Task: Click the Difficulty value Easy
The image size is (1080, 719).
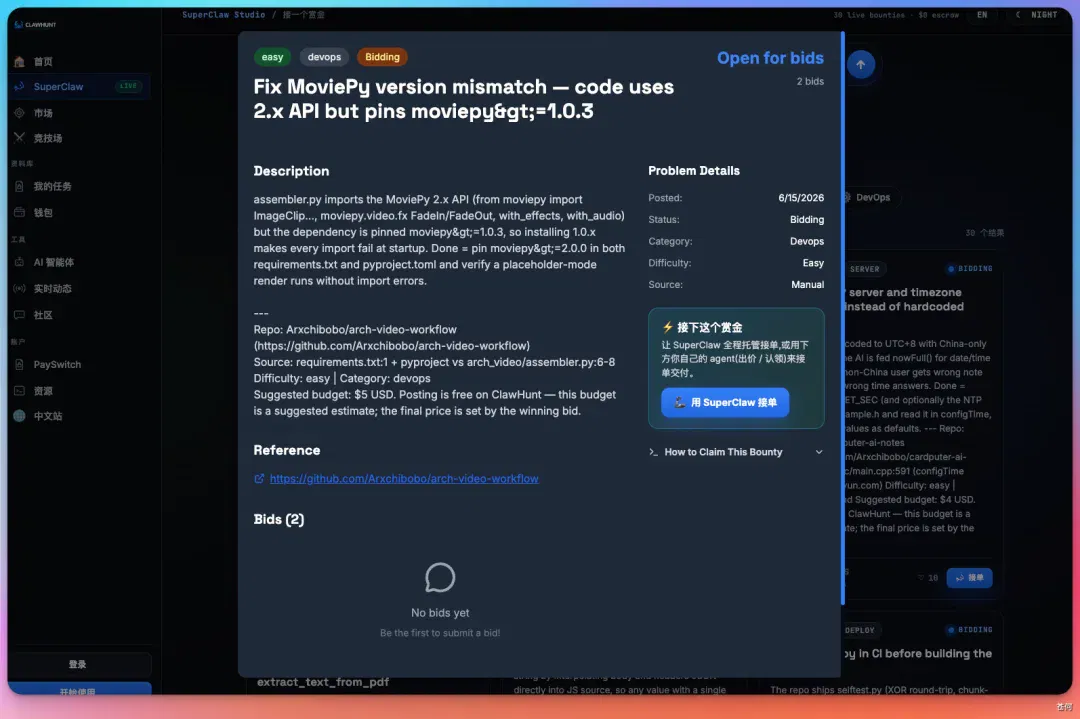Action: (x=813, y=263)
